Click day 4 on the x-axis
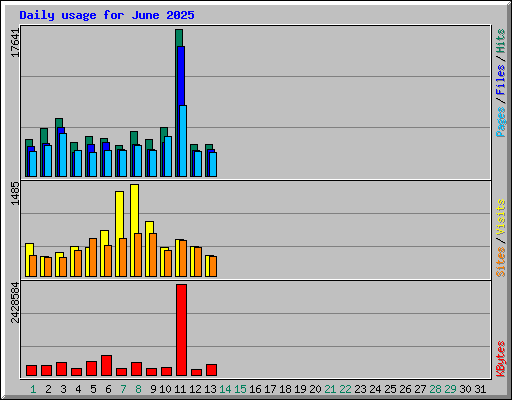This screenshot has width=512, height=400. coord(78,389)
